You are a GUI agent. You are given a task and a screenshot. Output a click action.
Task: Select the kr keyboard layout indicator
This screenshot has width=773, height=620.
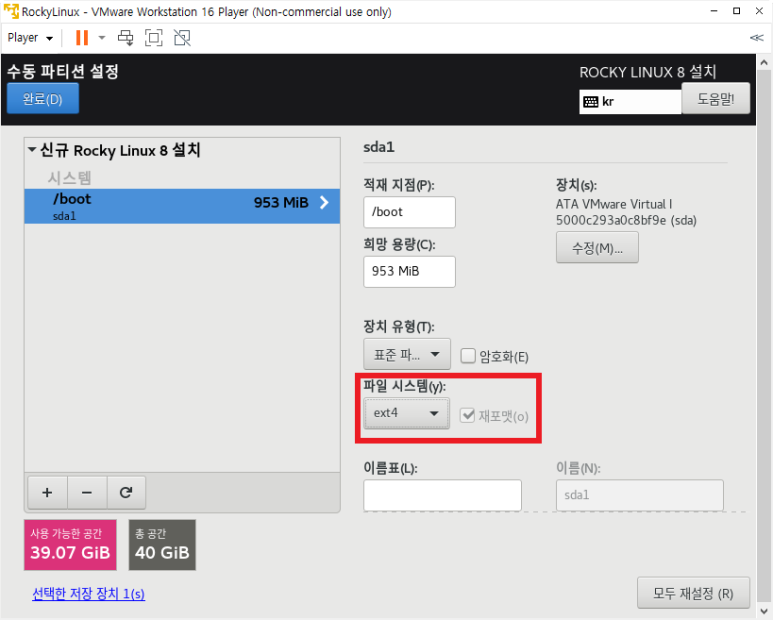tap(630, 102)
